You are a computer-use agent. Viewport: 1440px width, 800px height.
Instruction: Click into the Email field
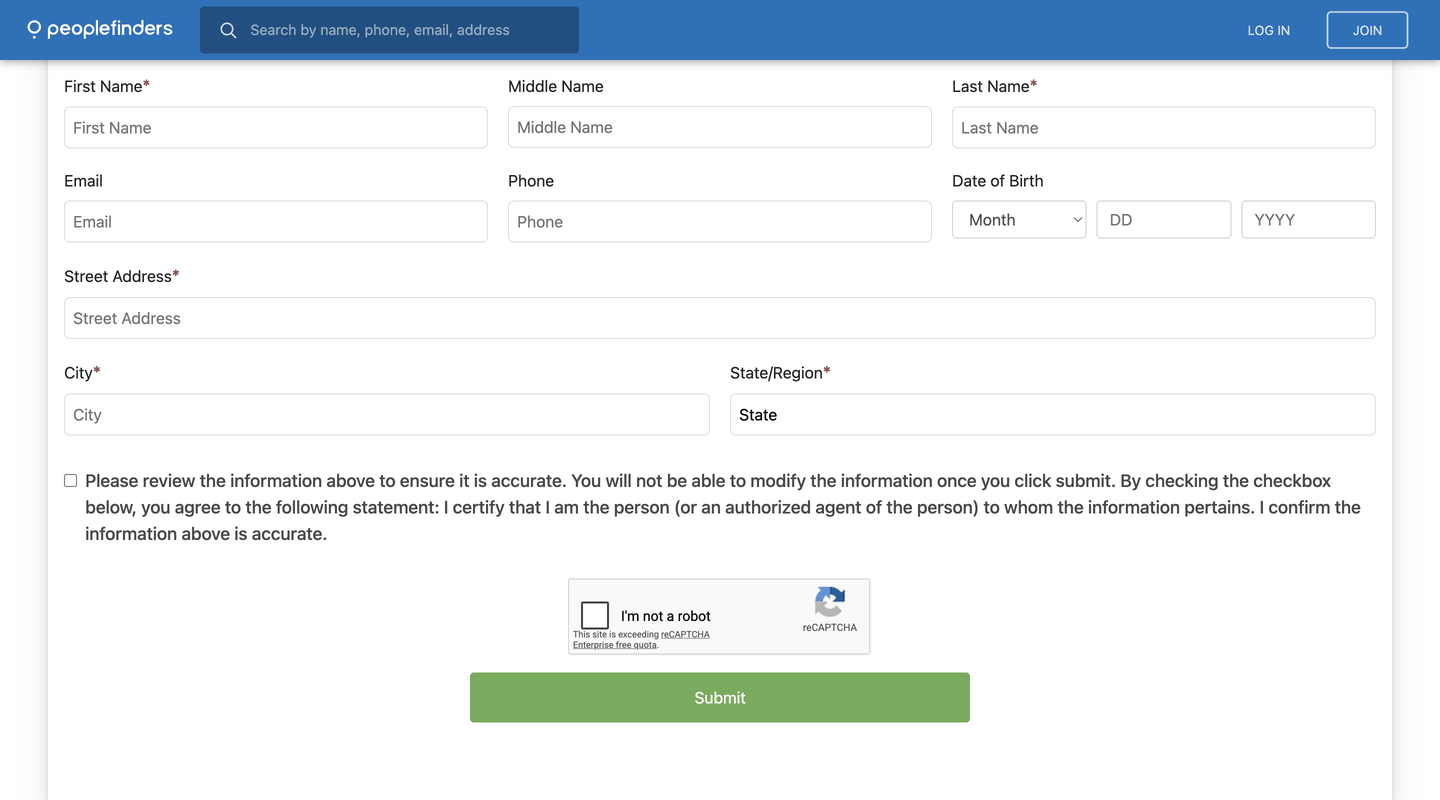coord(276,222)
